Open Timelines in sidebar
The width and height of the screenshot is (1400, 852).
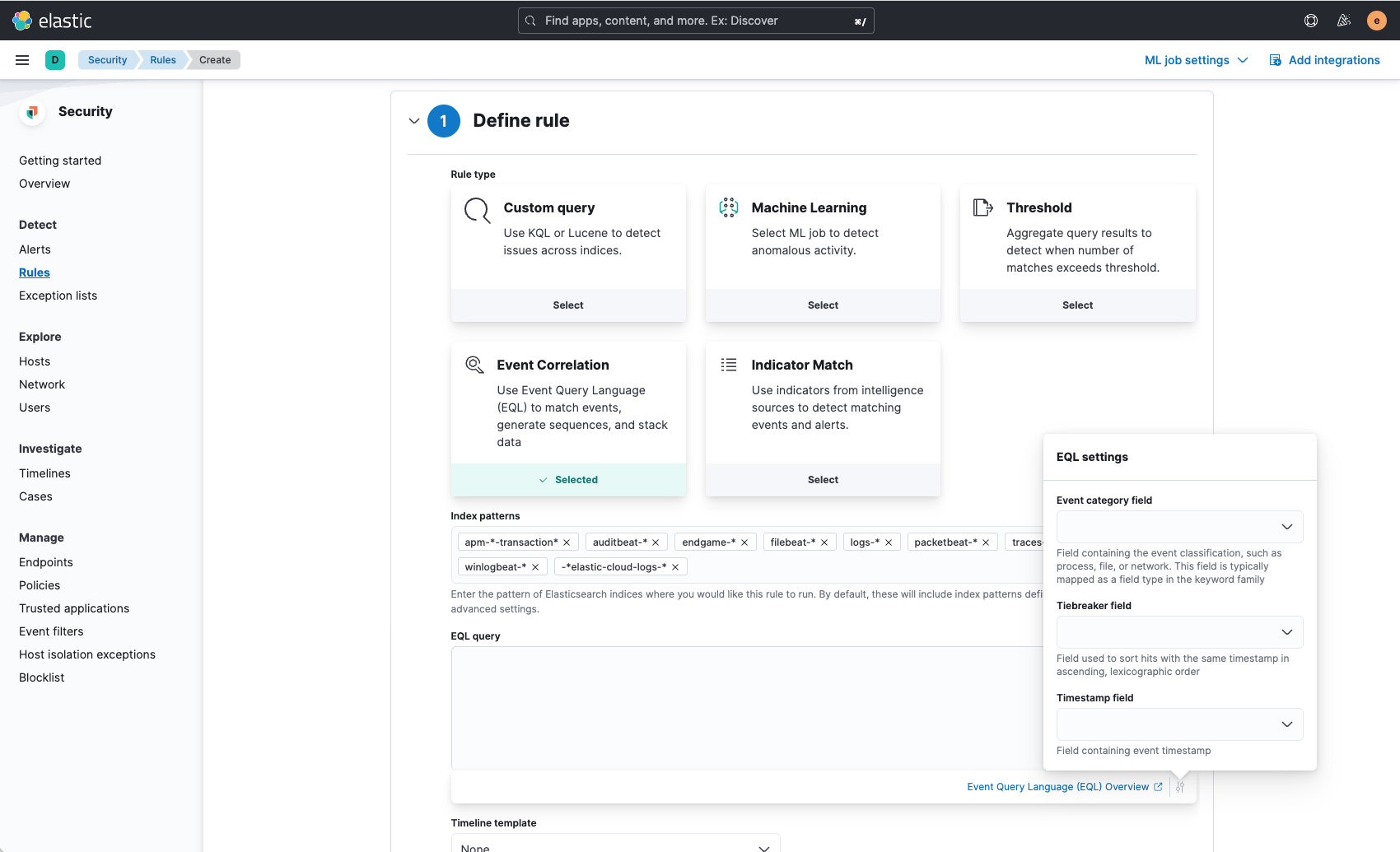tap(44, 473)
